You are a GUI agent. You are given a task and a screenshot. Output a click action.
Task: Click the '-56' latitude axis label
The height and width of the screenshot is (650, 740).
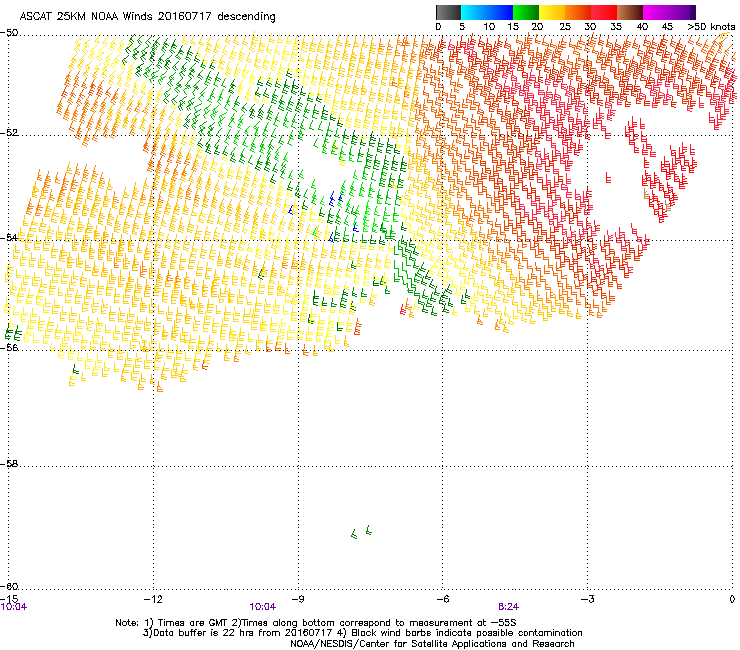[9, 347]
